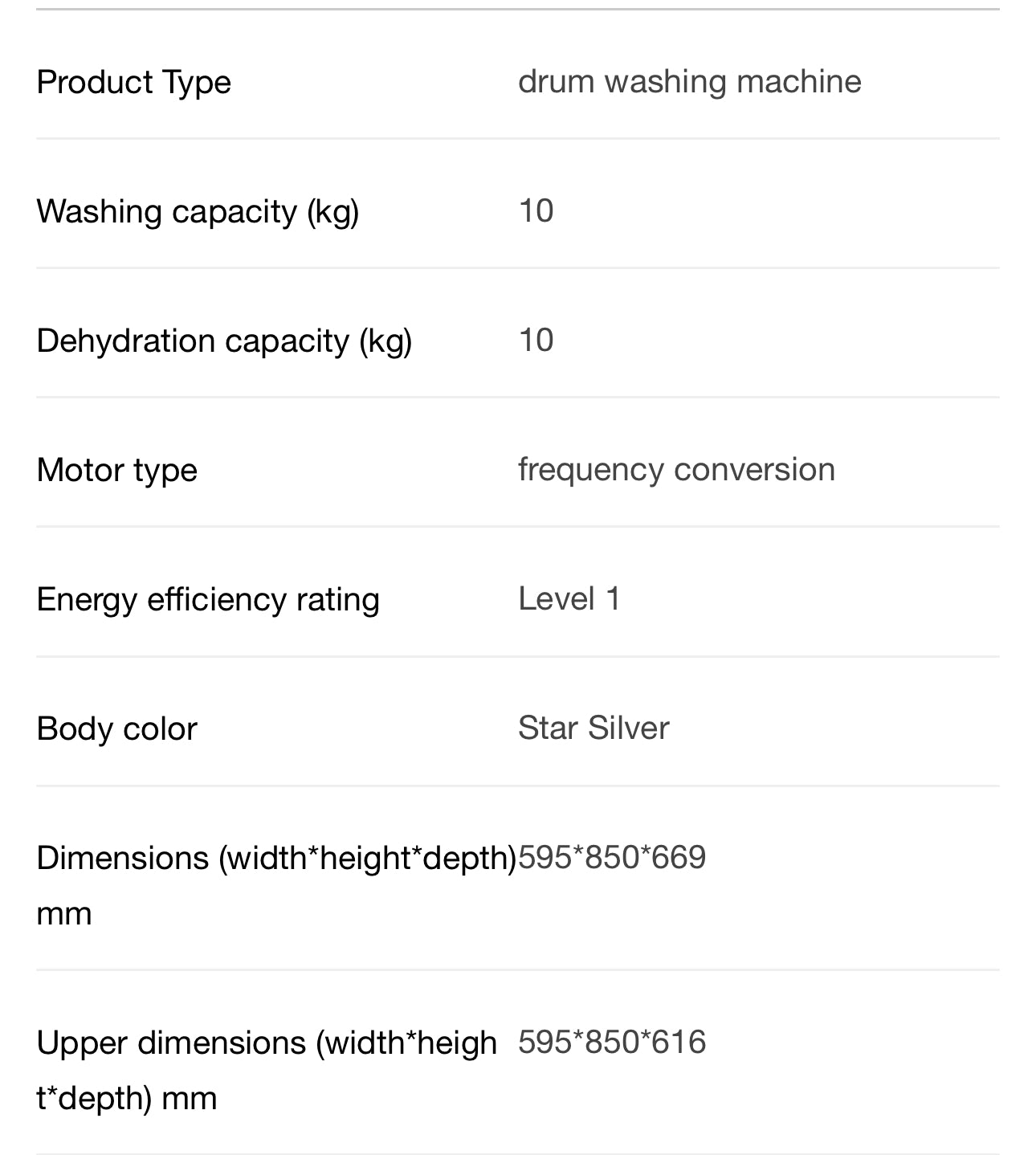Click the divider line below Upper dimensions

(x=518, y=1153)
